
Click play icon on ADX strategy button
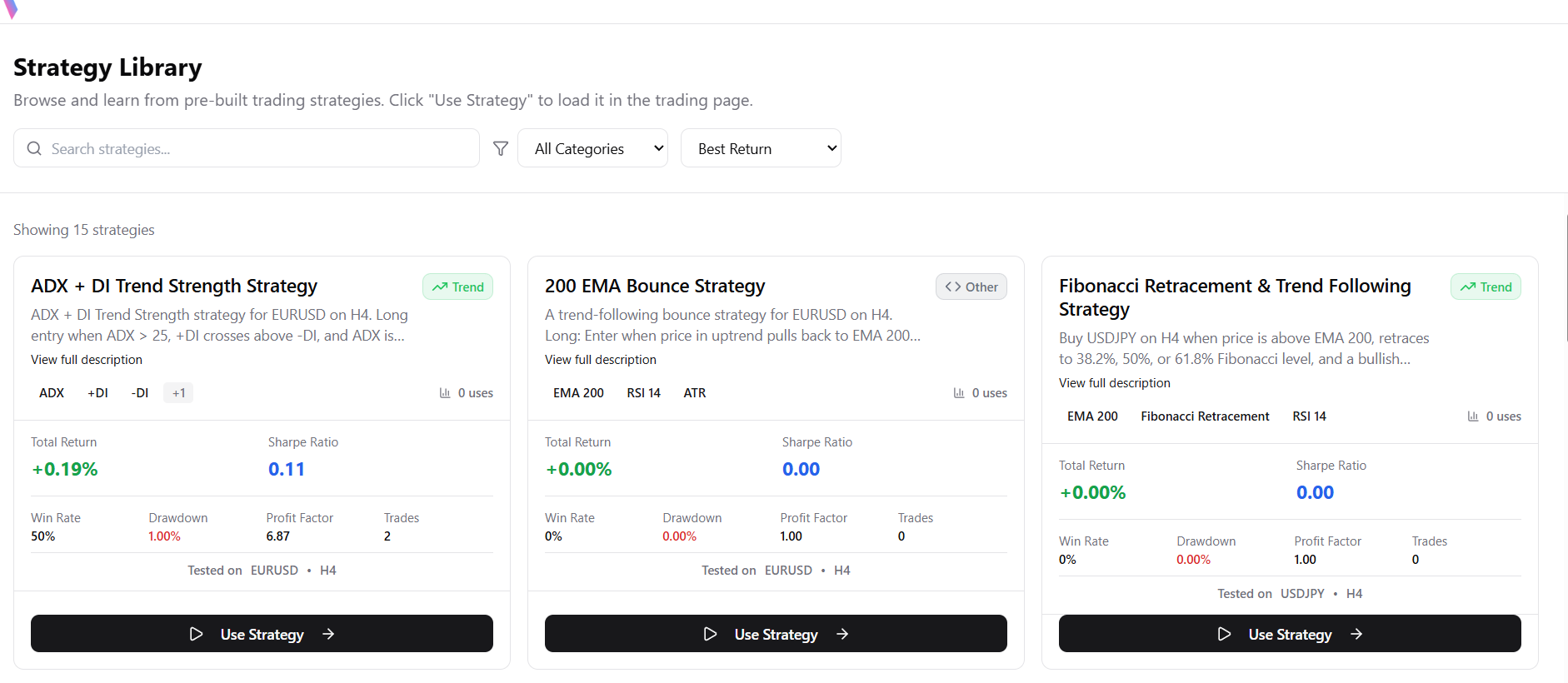click(197, 634)
